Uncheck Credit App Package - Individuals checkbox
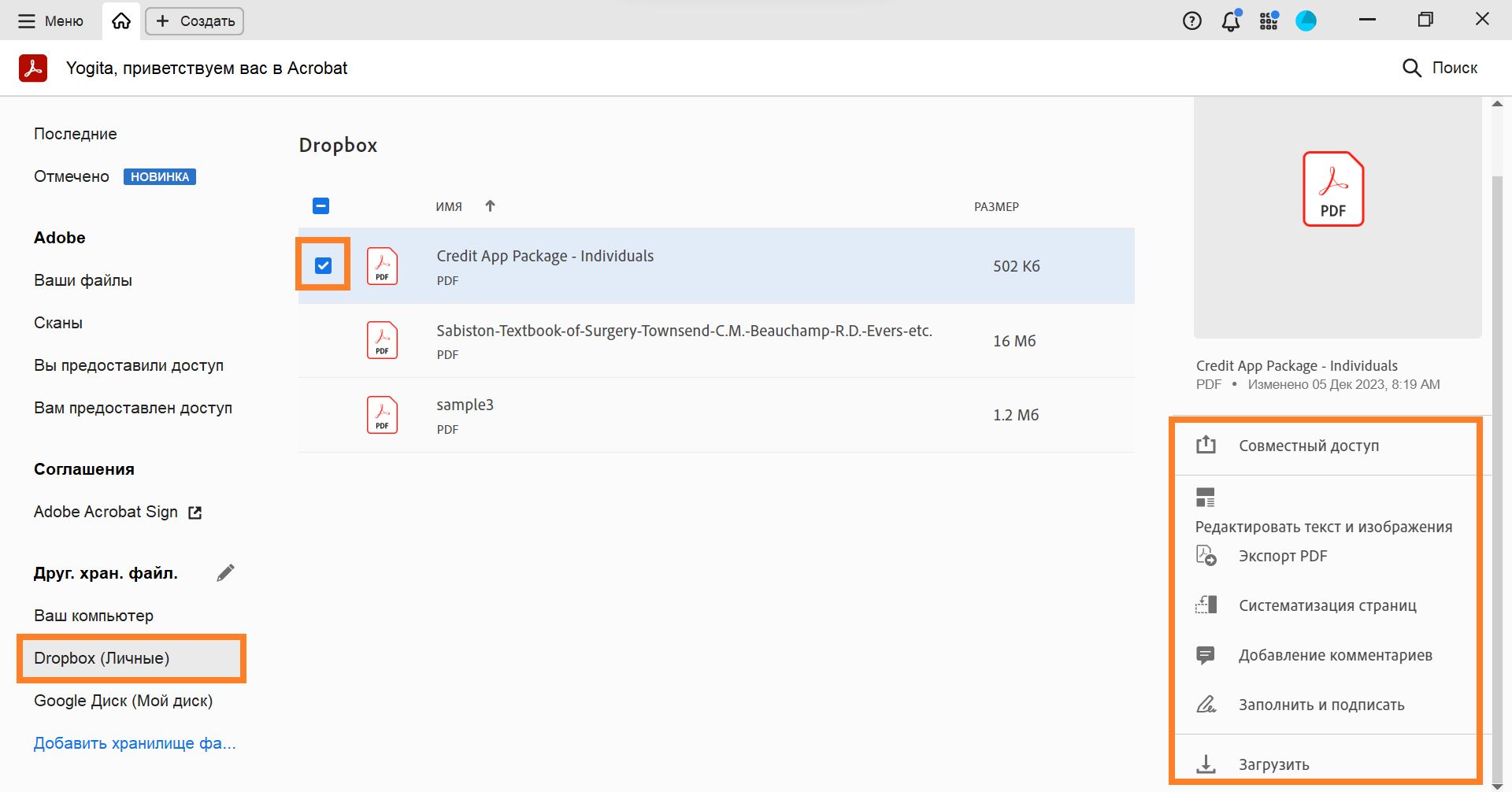1512x792 pixels. pos(323,265)
